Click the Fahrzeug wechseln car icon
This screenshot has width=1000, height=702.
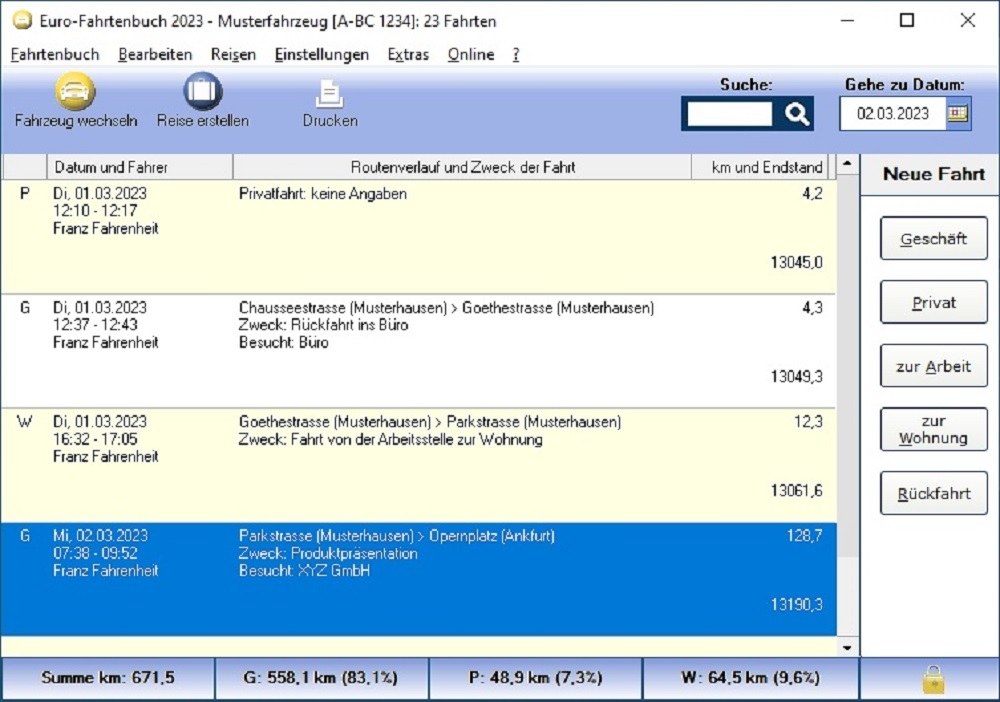click(75, 91)
